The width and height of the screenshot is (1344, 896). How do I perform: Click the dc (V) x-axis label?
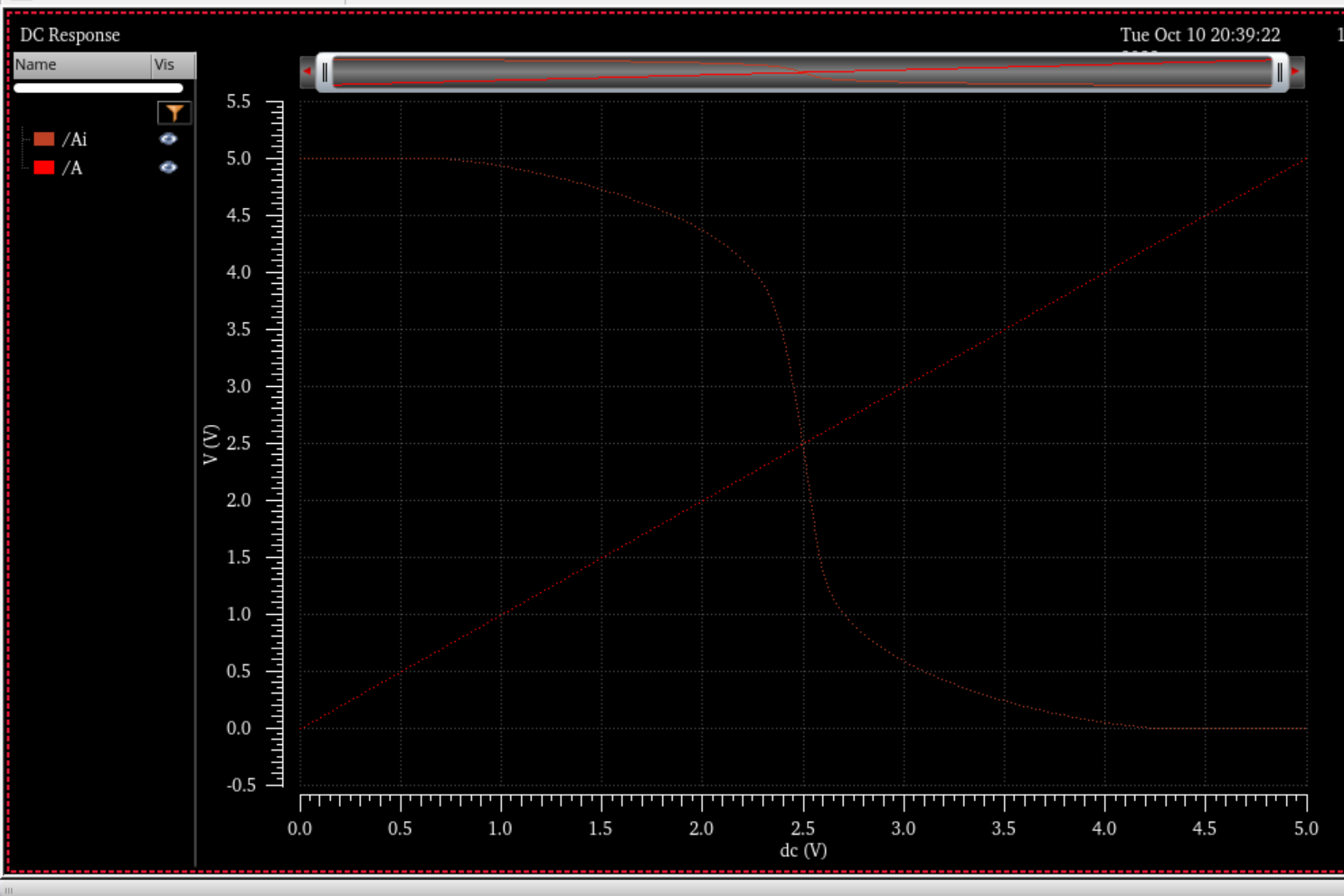803,851
